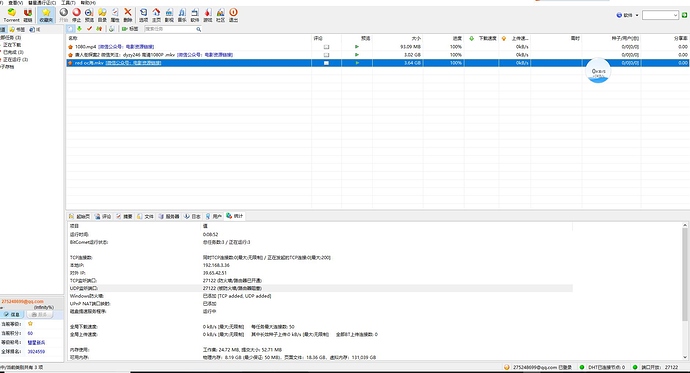
Task: Click the search tasks input field
Action: [170, 29]
